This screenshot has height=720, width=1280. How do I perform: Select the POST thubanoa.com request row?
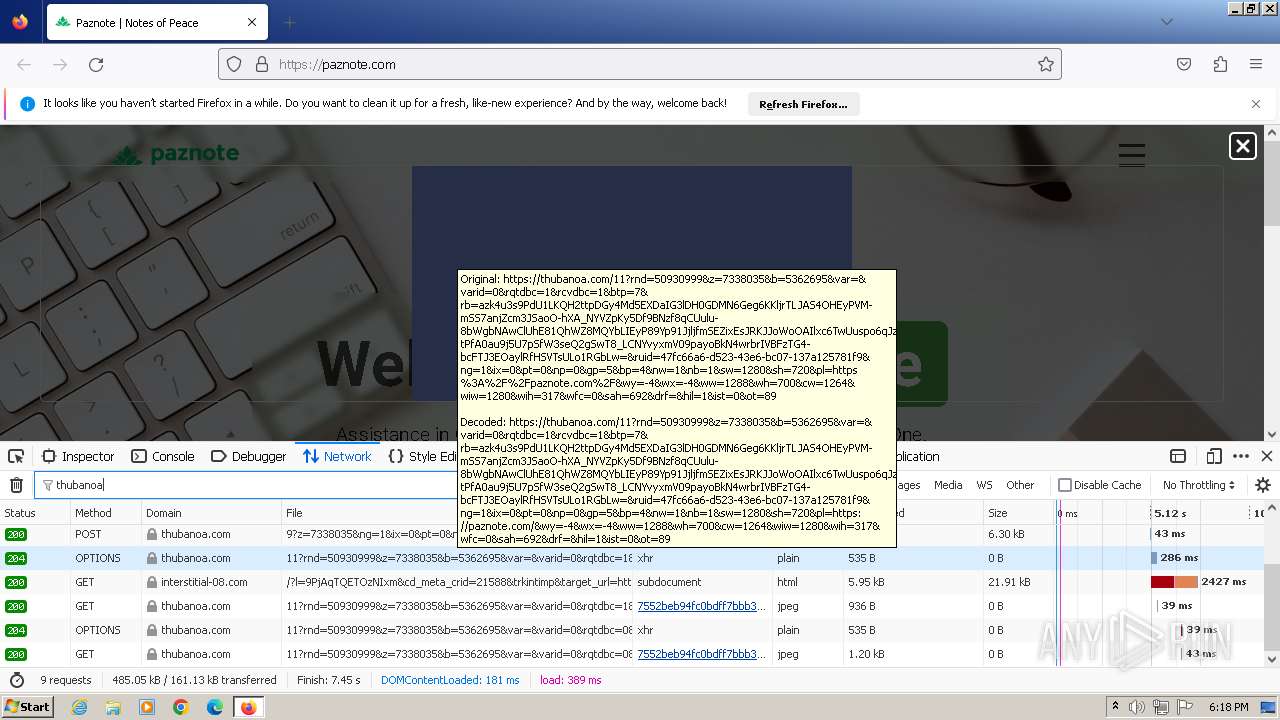pyautogui.click(x=632, y=534)
